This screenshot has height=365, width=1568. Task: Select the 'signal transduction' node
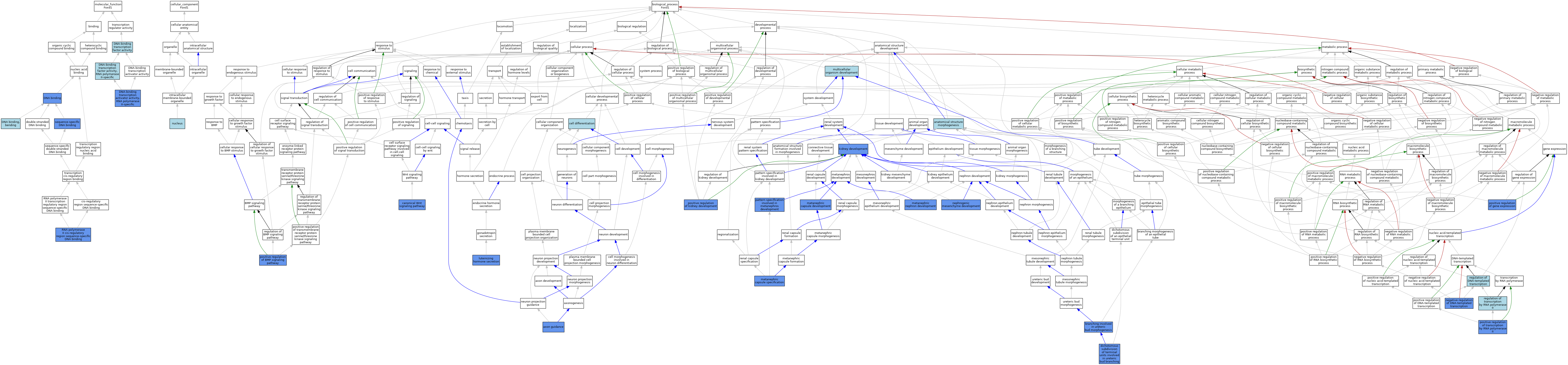pos(294,98)
